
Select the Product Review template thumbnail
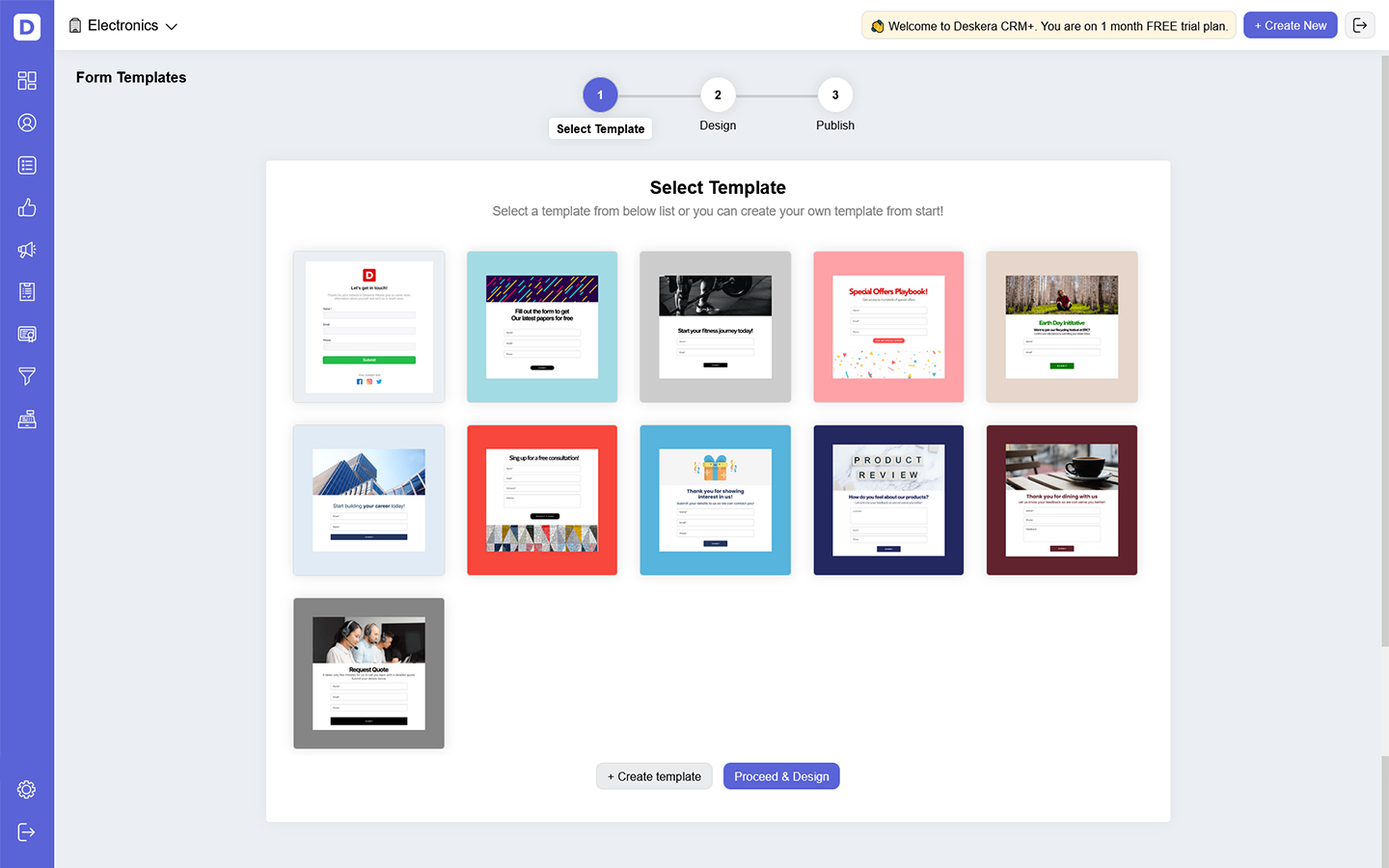pyautogui.click(x=887, y=500)
